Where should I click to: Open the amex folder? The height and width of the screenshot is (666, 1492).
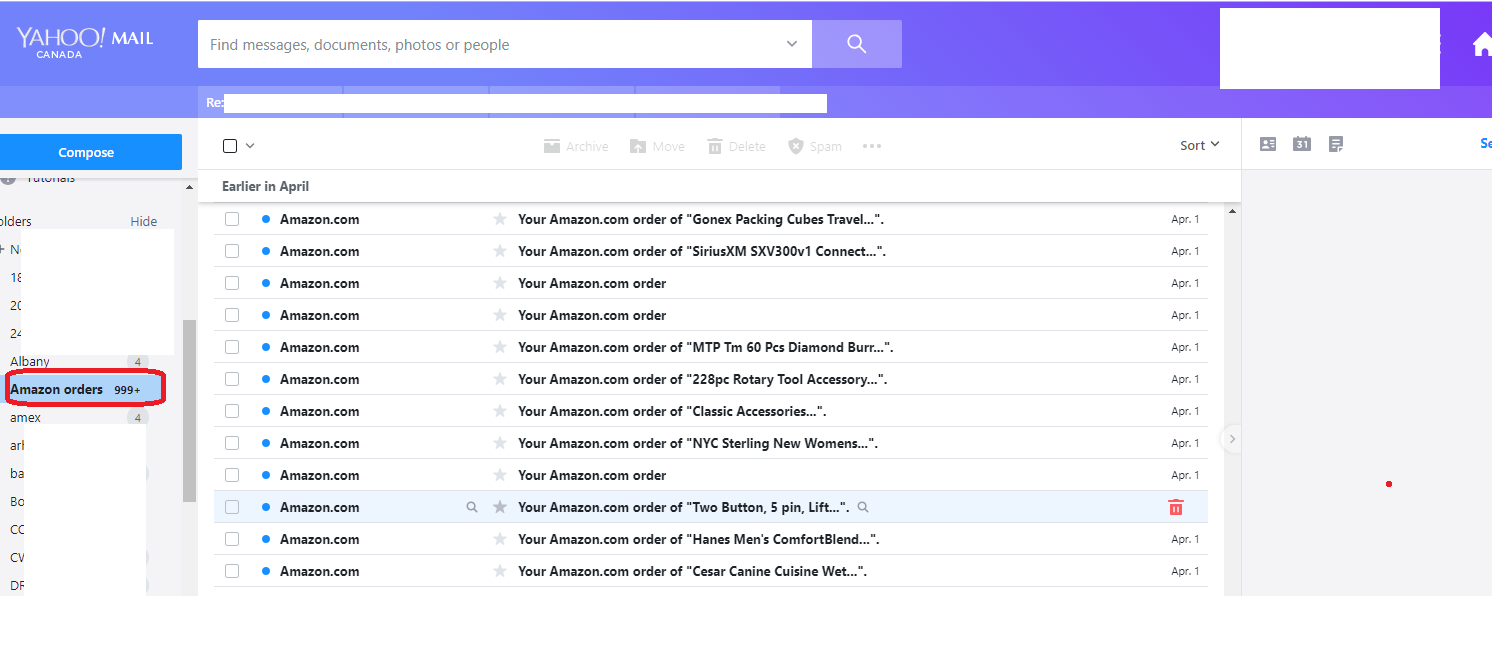point(25,417)
